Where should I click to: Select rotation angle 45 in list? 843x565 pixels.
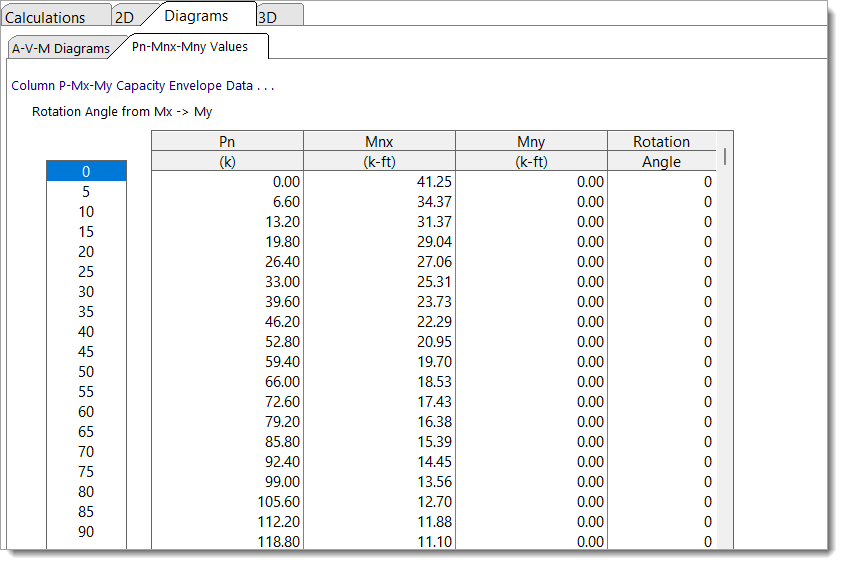pos(86,351)
